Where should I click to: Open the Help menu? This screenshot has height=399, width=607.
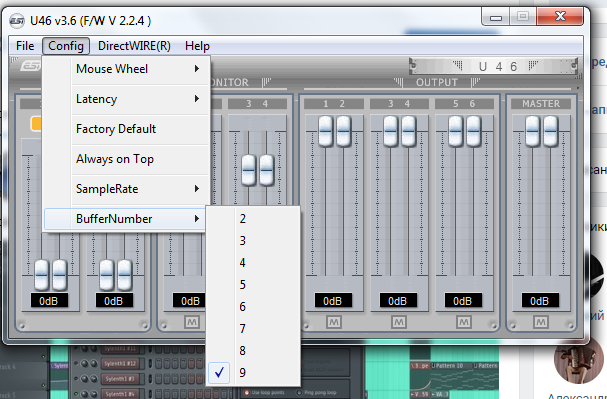point(197,46)
